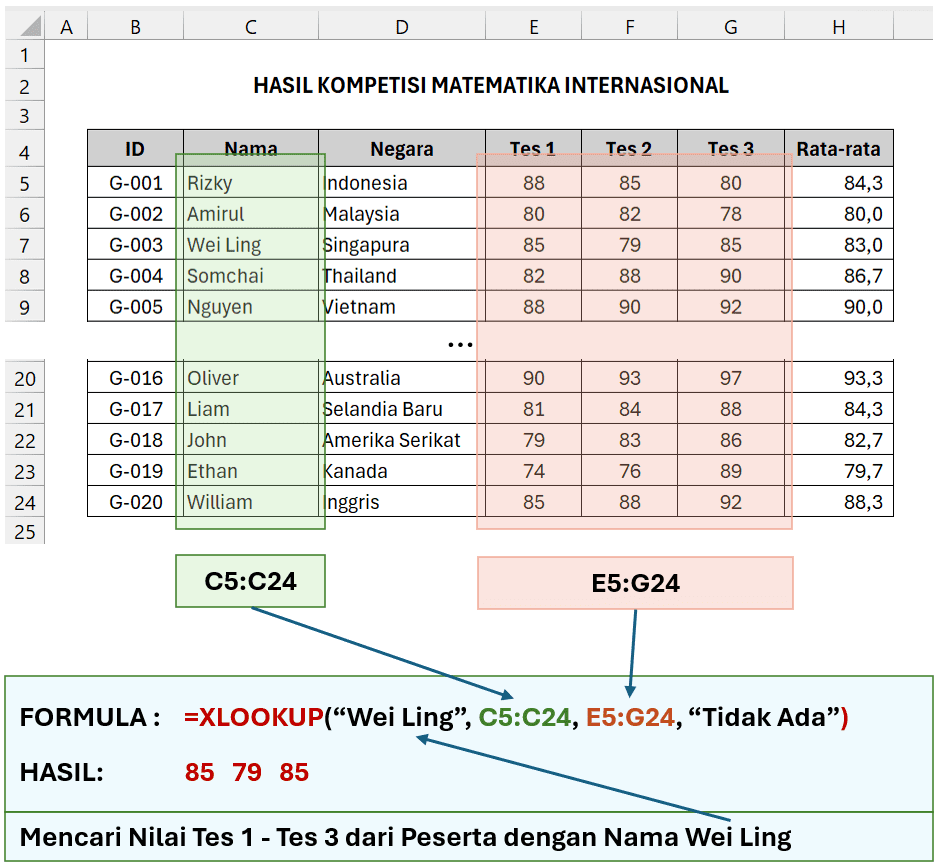The height and width of the screenshot is (867, 937).
Task: Click the pink E5:G24 label box
Action: click(x=635, y=583)
